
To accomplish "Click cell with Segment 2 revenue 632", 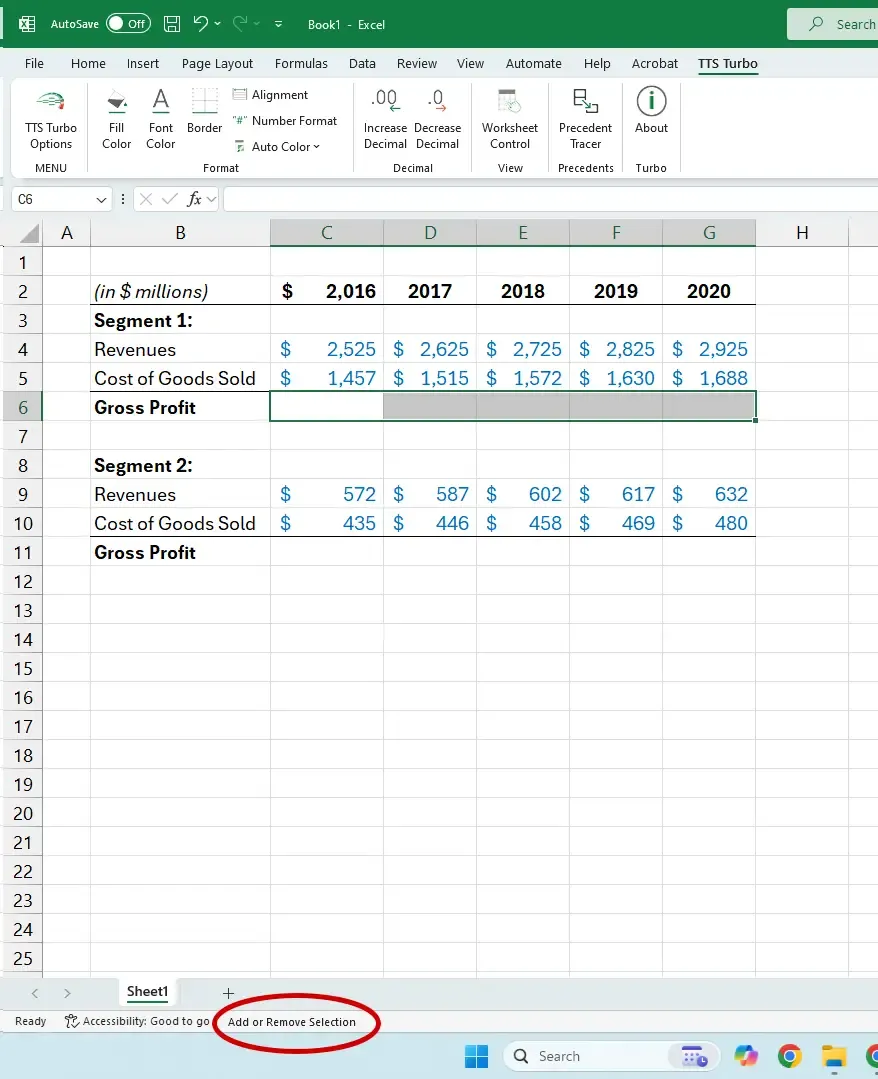I will [709, 494].
